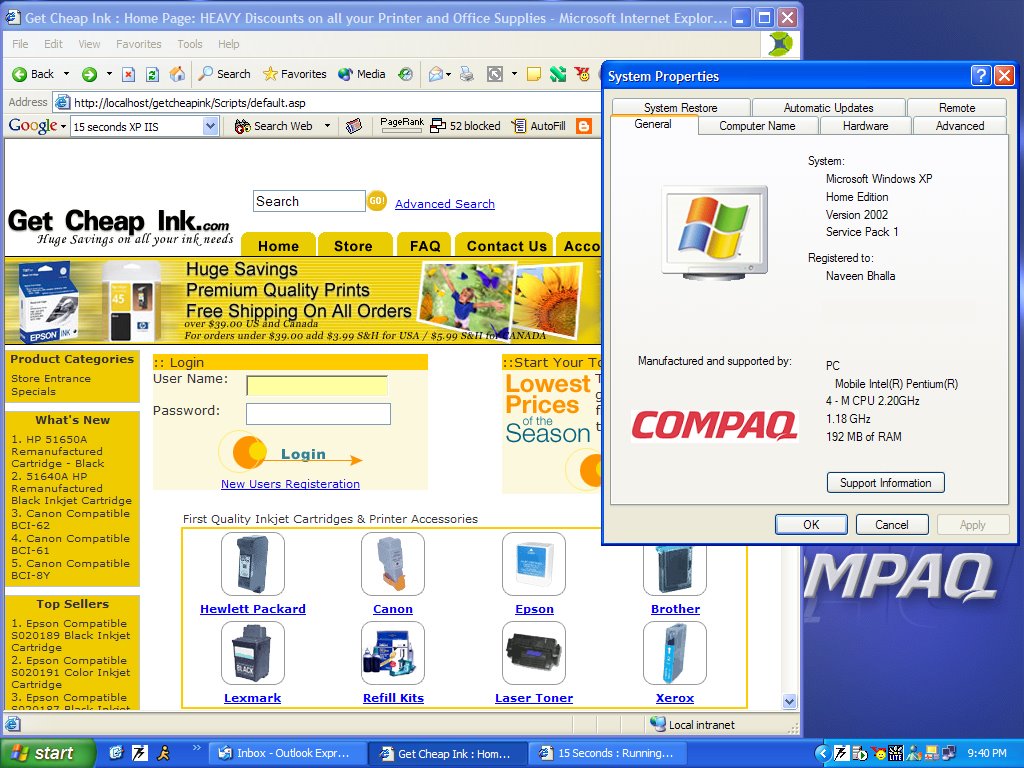Open the Refill Kits category link
Viewport: 1024px width, 768px height.
(393, 697)
